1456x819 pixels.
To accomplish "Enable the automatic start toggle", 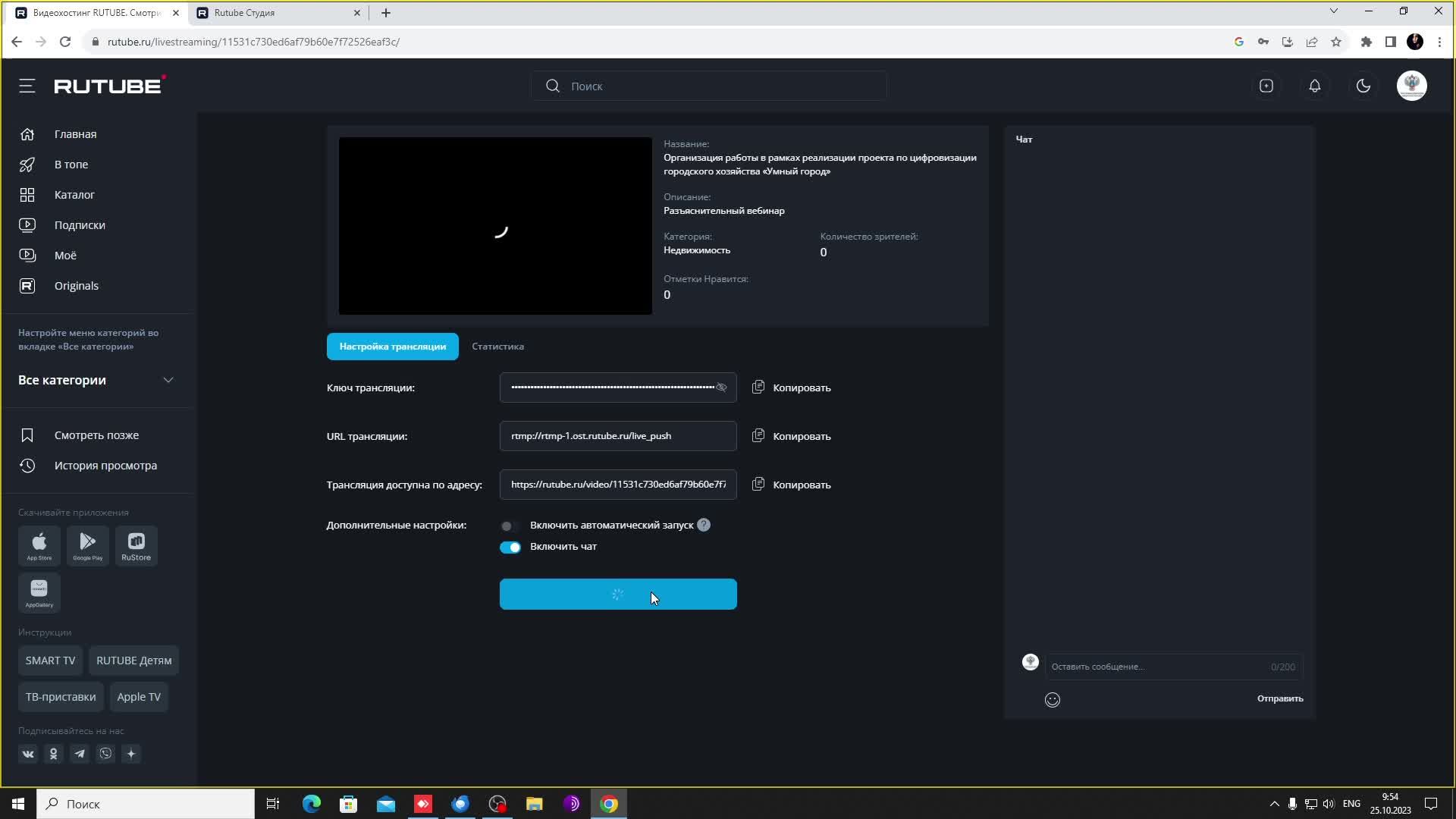I will [510, 526].
